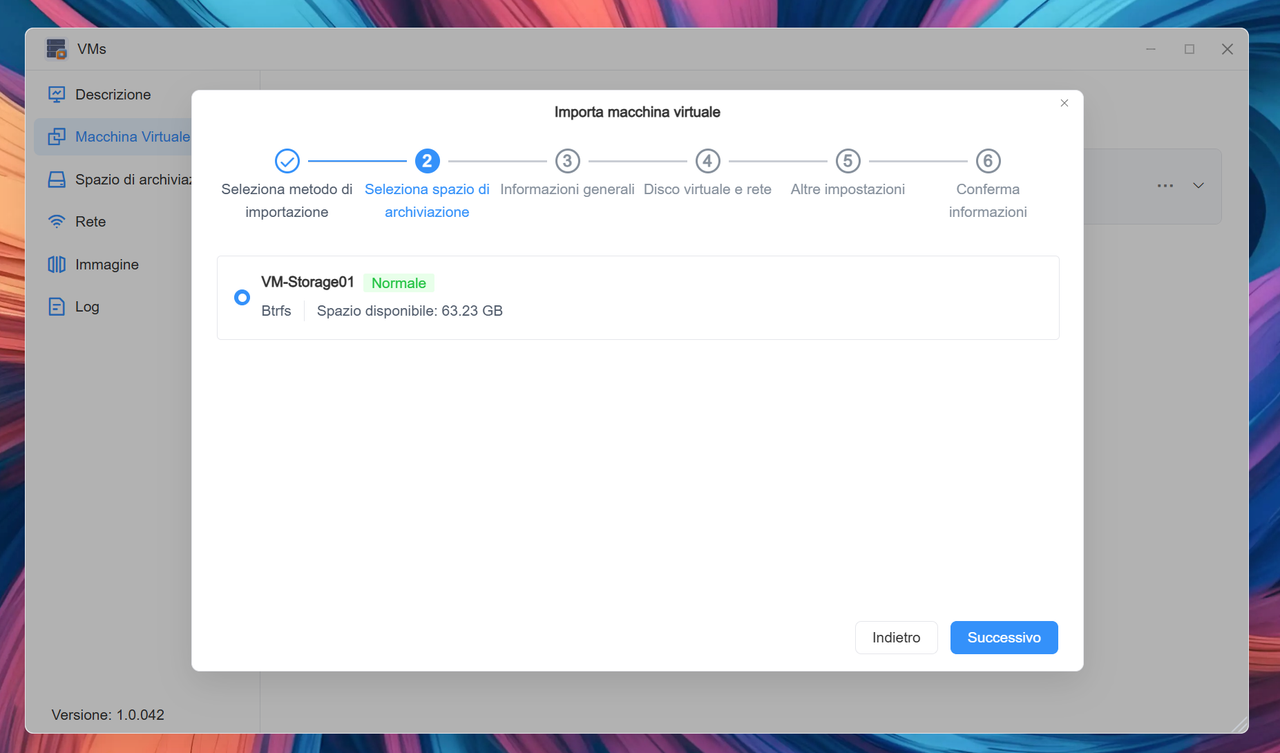This screenshot has height=753, width=1280.
Task: Open Spazio di archiviazione in the sidebar
Action: point(113,179)
